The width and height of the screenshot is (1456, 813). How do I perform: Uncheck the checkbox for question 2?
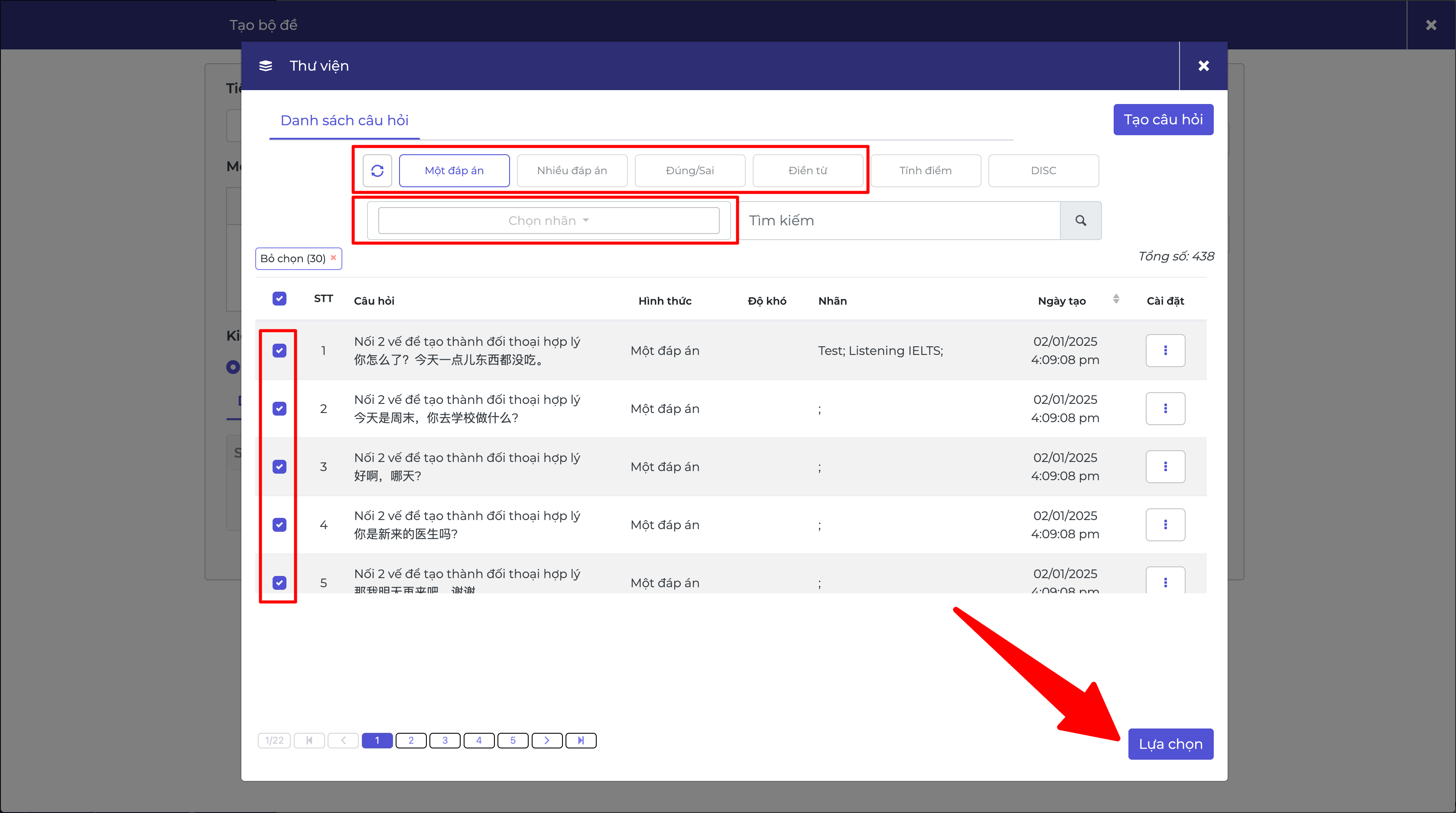tap(279, 408)
